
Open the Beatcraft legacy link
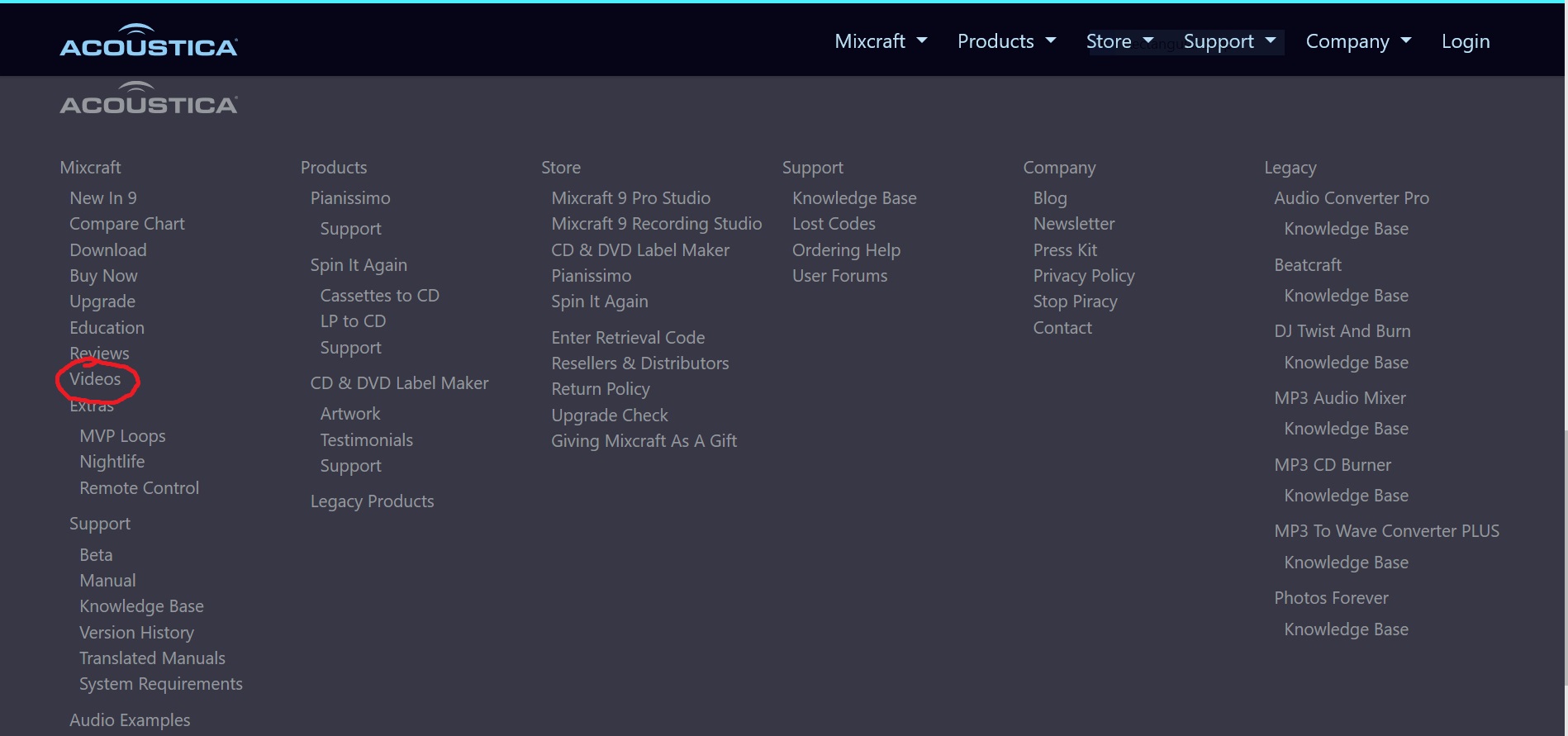click(1308, 265)
